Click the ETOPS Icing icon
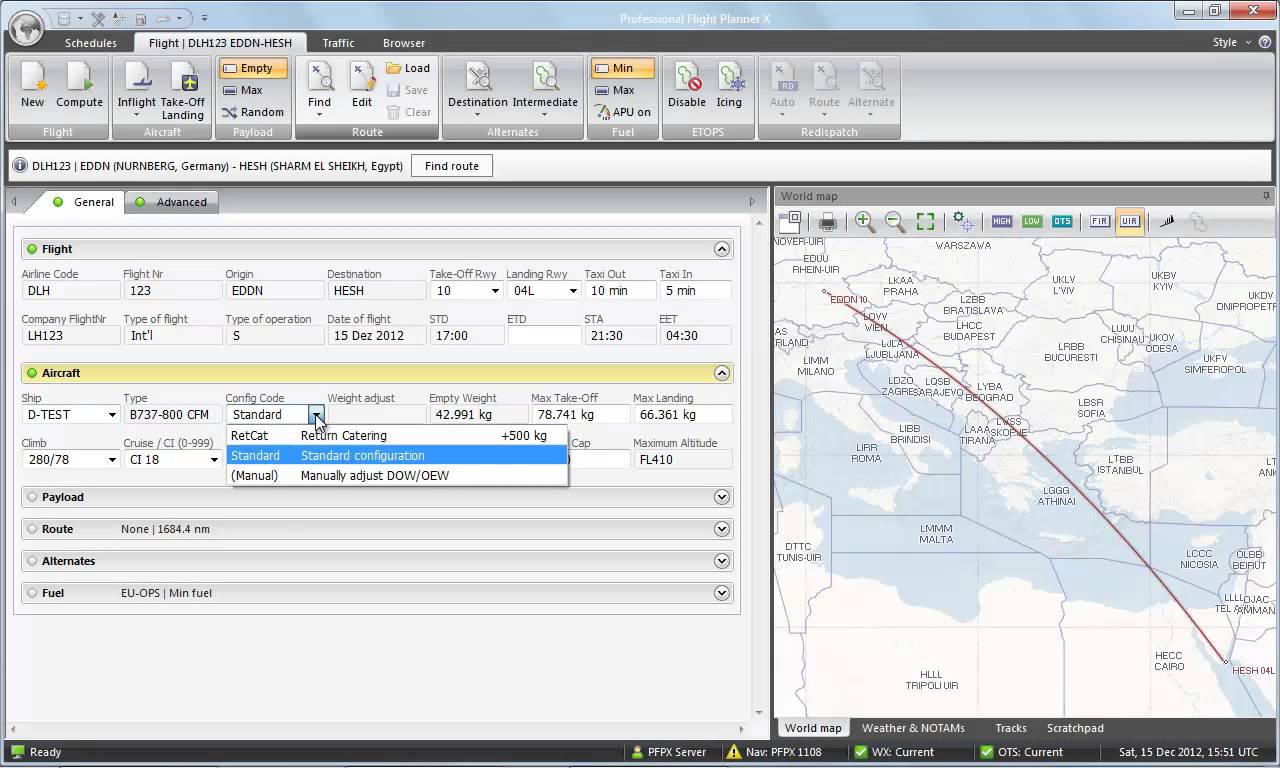 coord(729,85)
